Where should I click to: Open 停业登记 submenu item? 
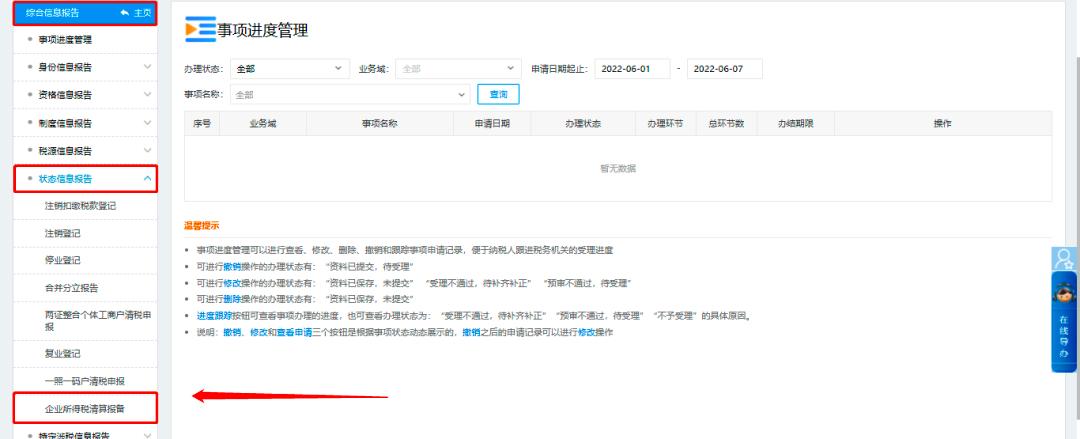pos(63,261)
